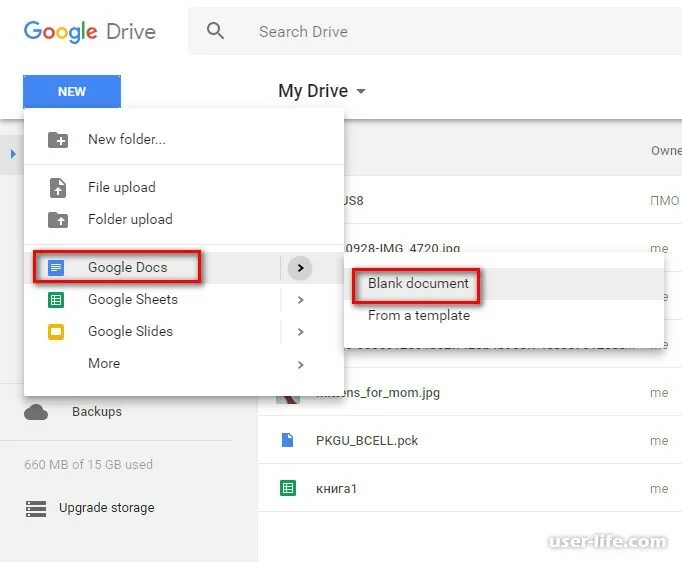
Task: Expand the Google Slides submenu chevron
Action: (301, 332)
